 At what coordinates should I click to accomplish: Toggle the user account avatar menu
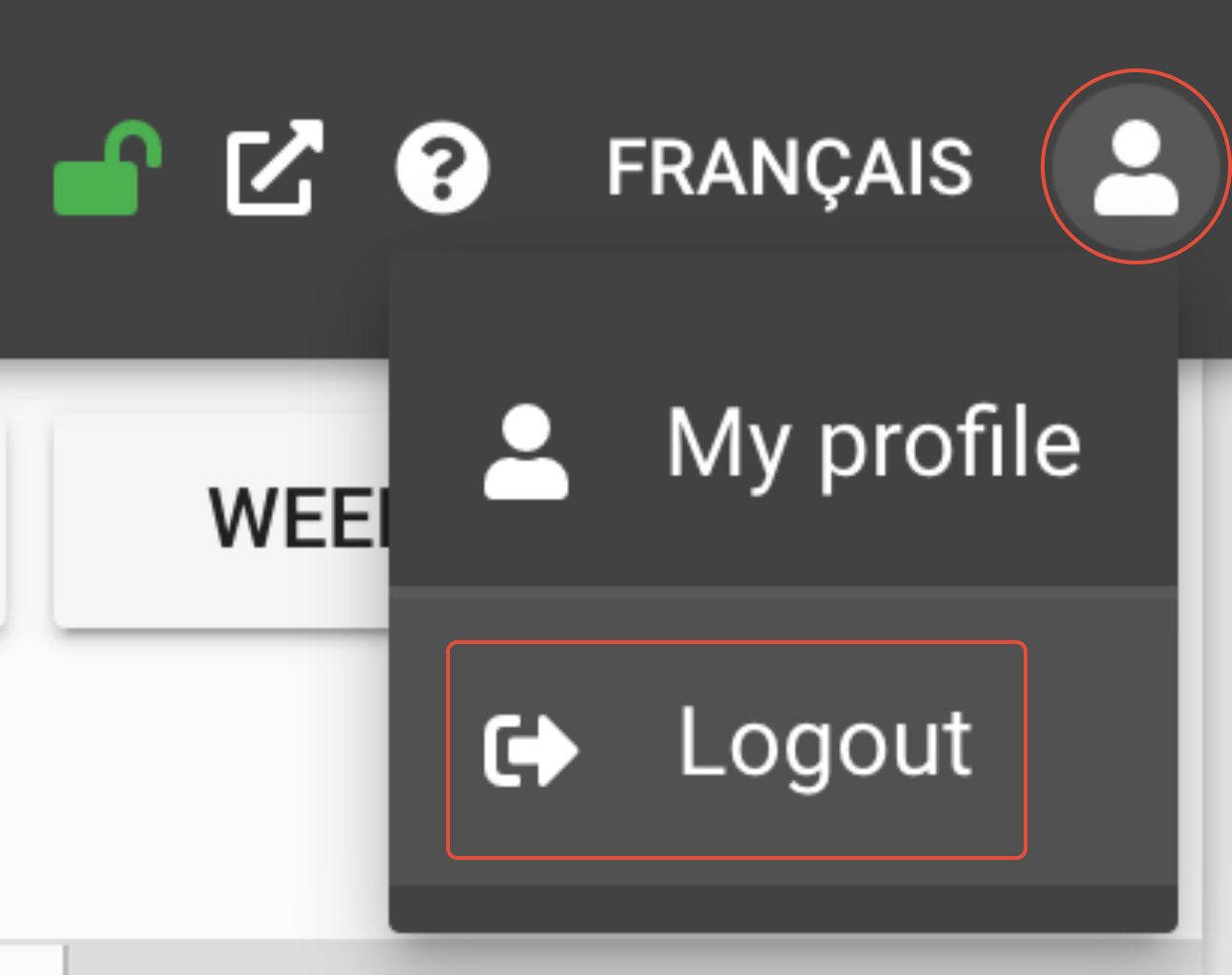(x=1136, y=167)
